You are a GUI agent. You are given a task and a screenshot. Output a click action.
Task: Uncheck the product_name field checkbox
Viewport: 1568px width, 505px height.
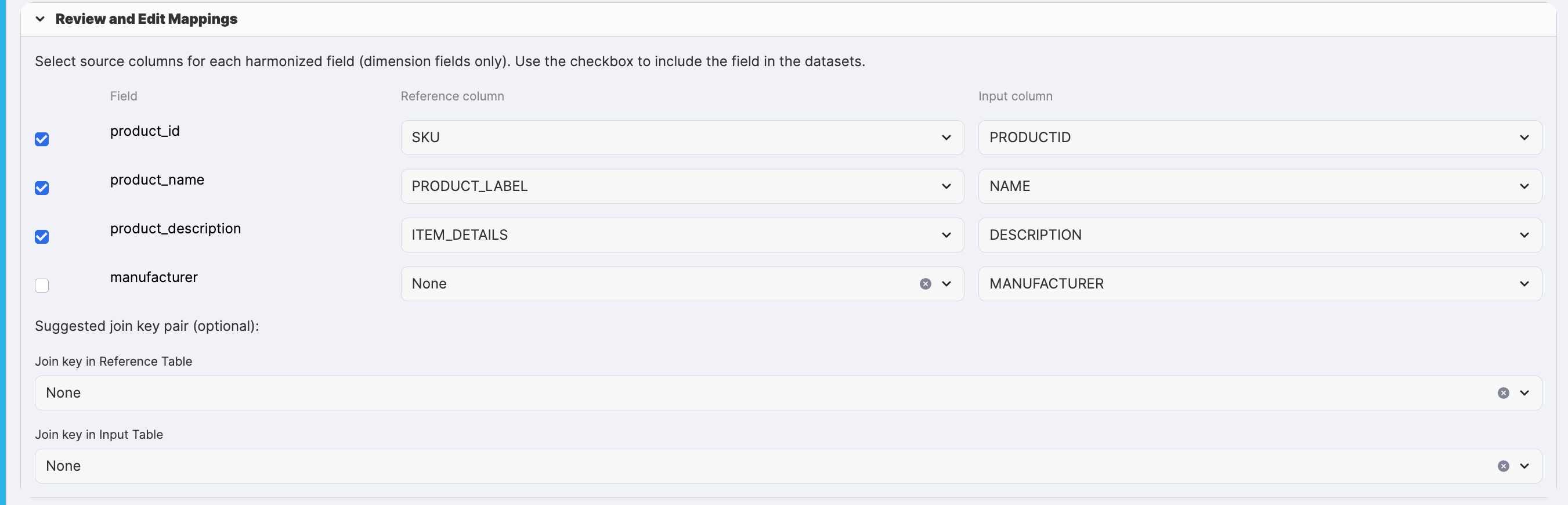tap(42, 188)
